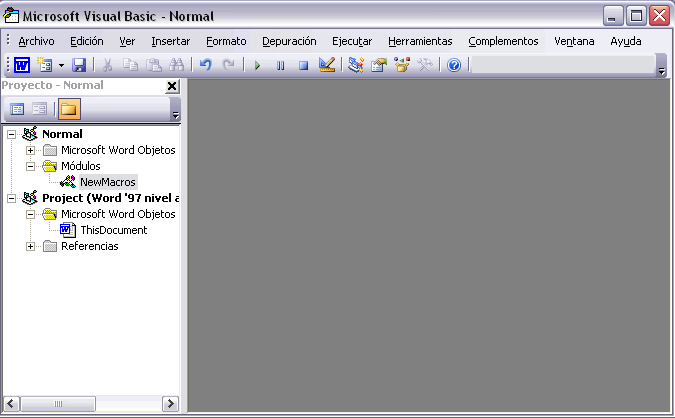Screen dimensions: 675x418
Task: Click the project tree scroll-right arrow
Action: click(170, 404)
